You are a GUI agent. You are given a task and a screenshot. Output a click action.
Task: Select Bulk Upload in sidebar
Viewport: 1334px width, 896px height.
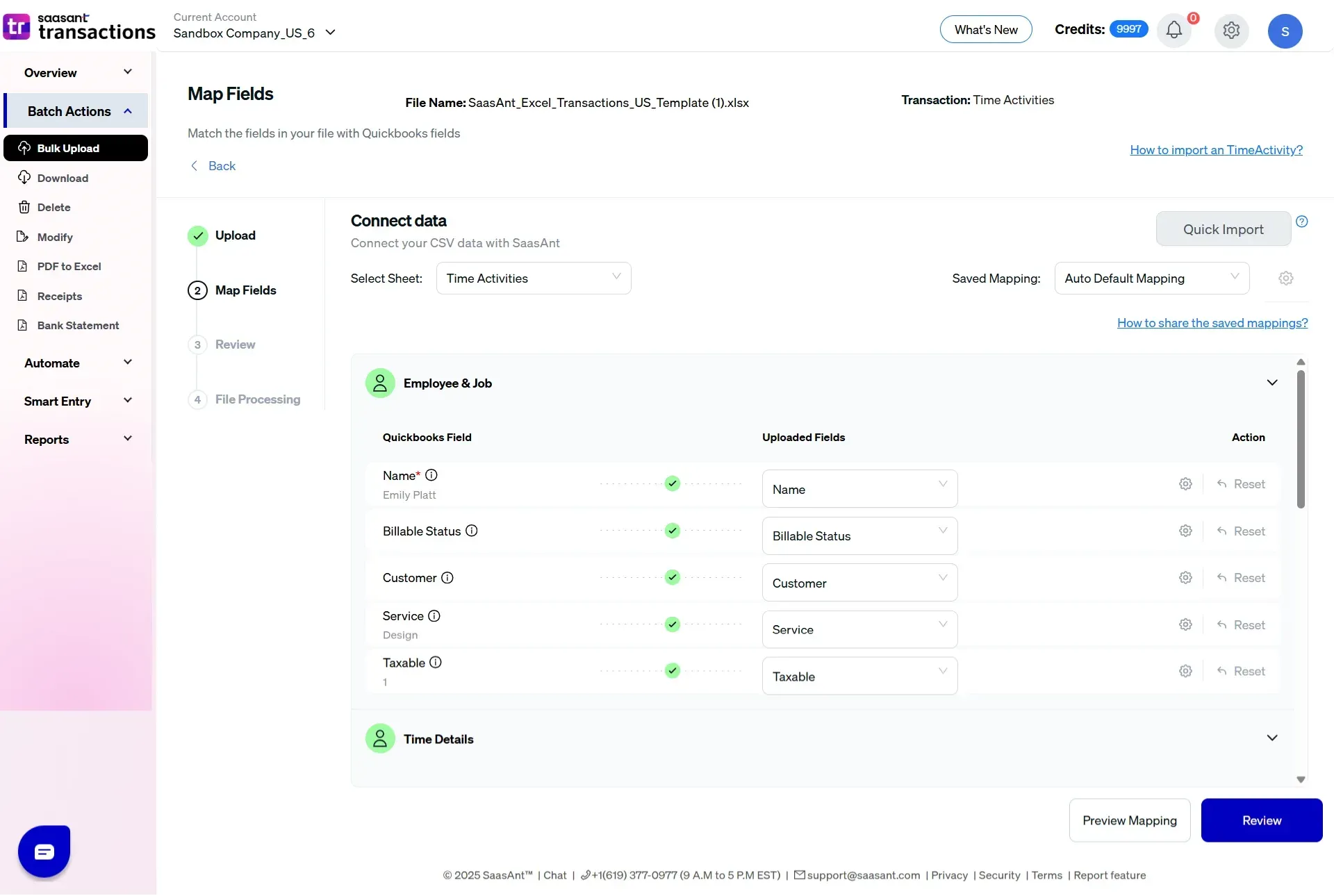[x=76, y=149]
